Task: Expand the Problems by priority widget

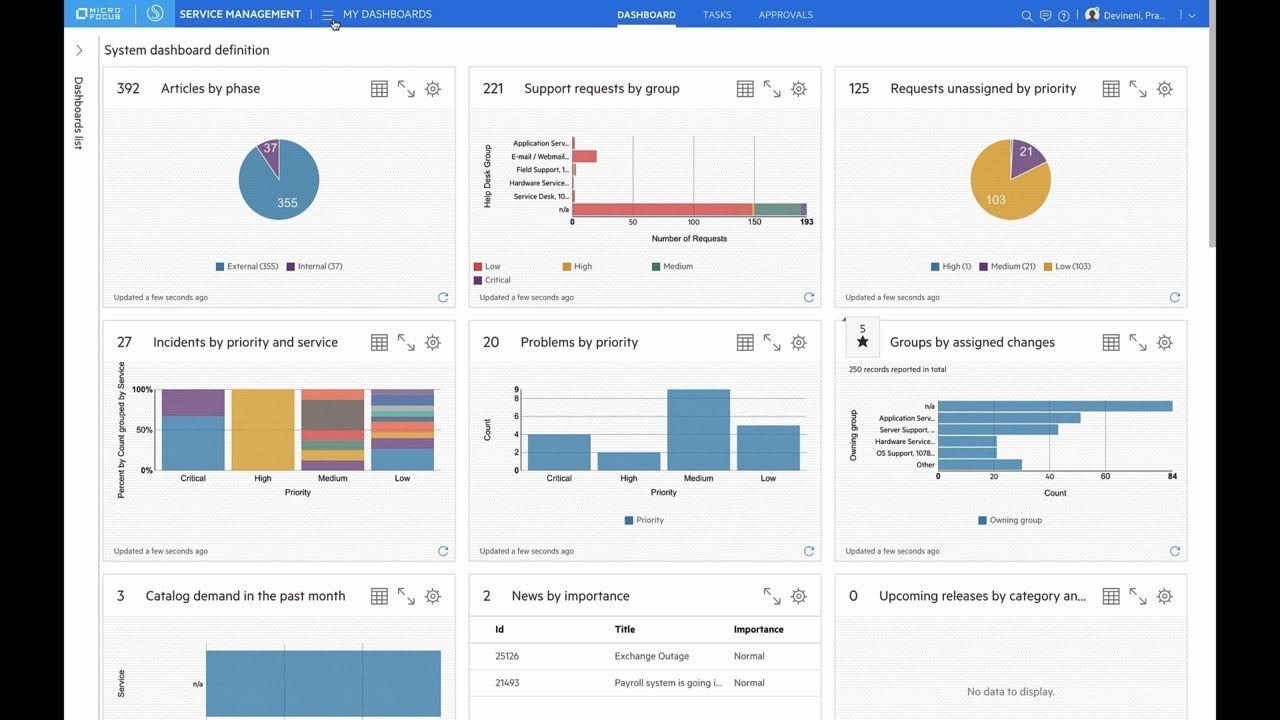Action: pos(772,343)
